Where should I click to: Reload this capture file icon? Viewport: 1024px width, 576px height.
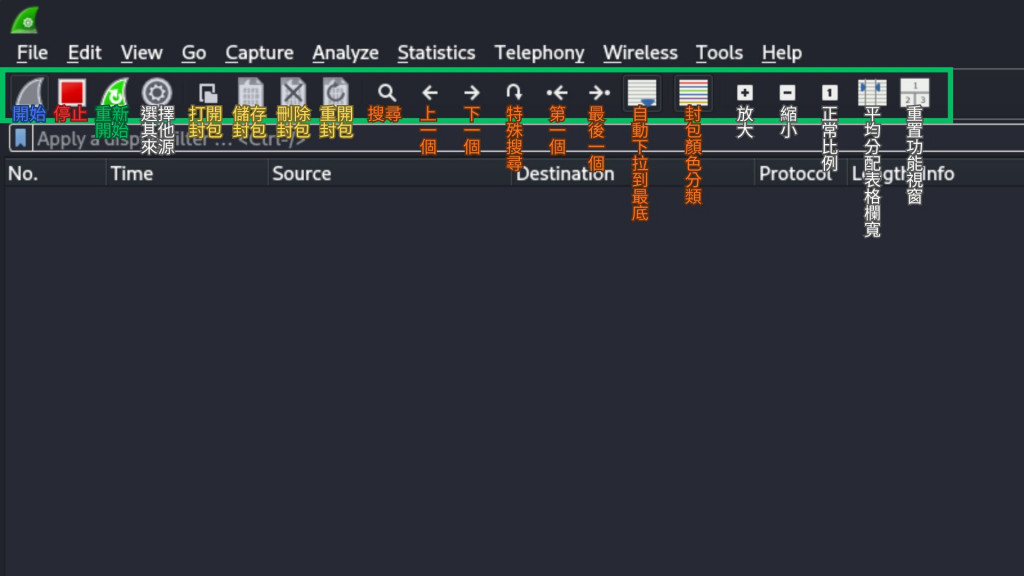point(336,93)
